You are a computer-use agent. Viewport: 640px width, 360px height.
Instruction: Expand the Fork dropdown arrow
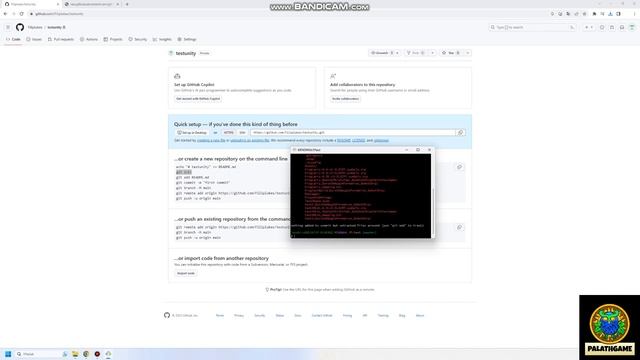pos(432,53)
